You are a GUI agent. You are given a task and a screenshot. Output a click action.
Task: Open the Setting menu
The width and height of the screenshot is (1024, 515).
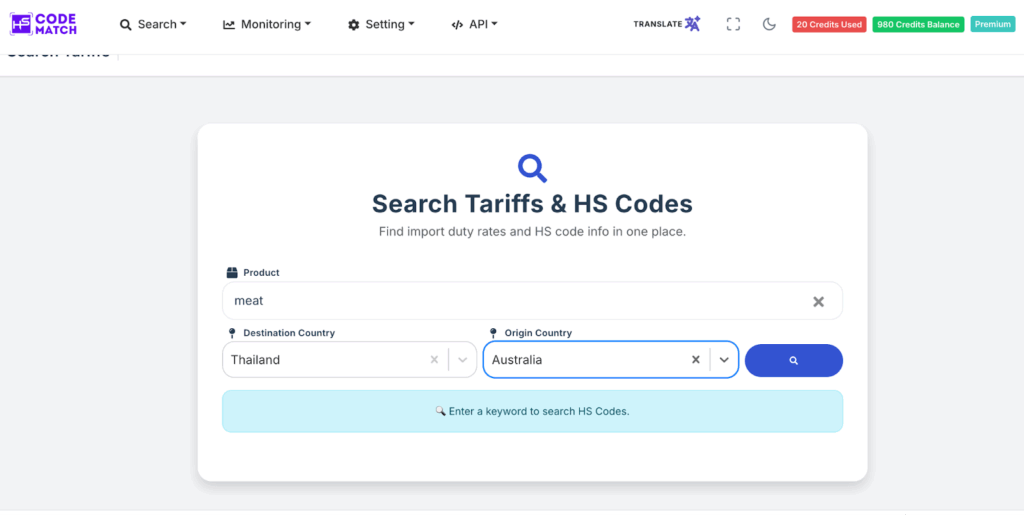pos(381,24)
